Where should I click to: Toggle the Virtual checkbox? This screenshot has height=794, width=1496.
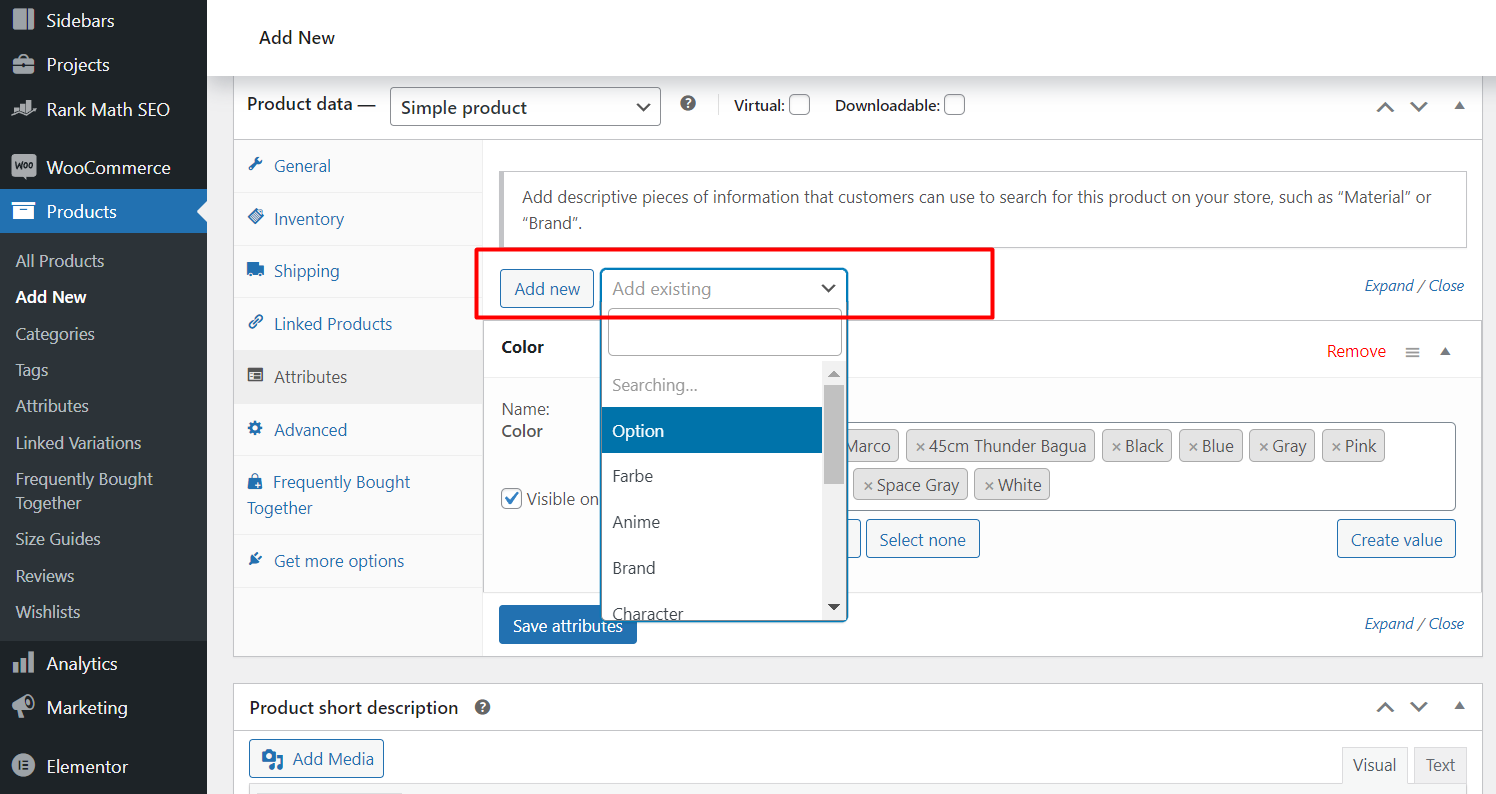click(799, 105)
